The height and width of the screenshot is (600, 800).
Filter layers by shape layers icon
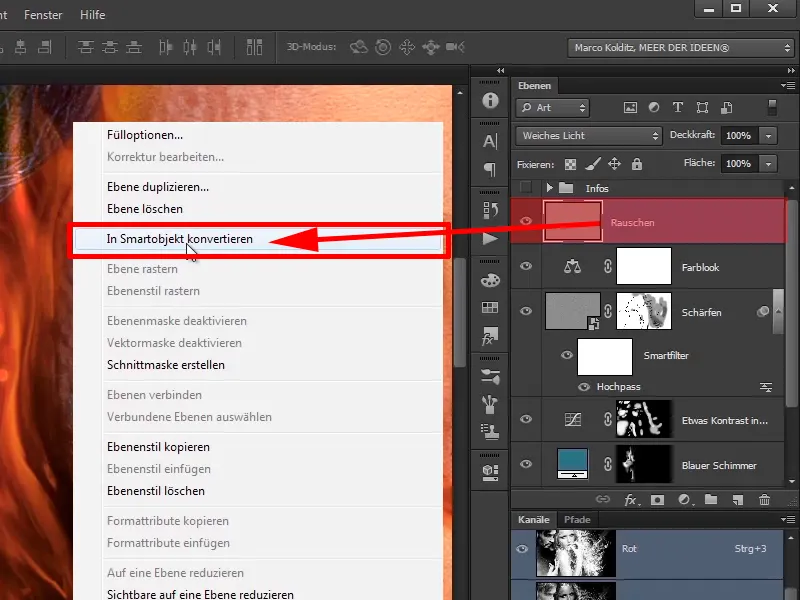[703, 108]
